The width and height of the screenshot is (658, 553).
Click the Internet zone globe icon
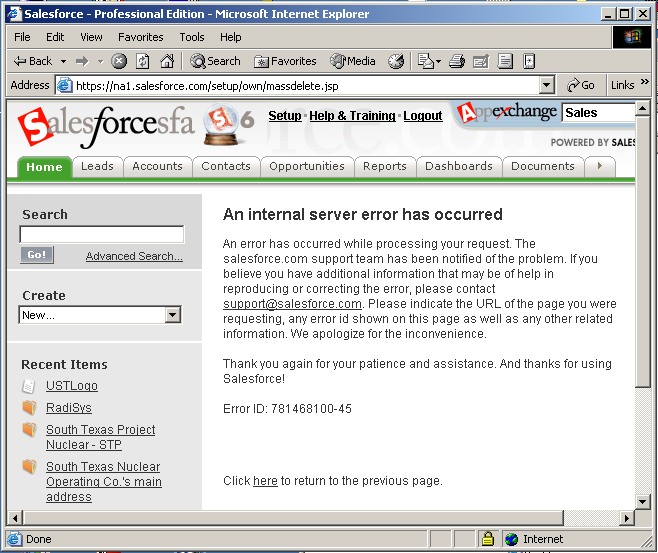511,539
